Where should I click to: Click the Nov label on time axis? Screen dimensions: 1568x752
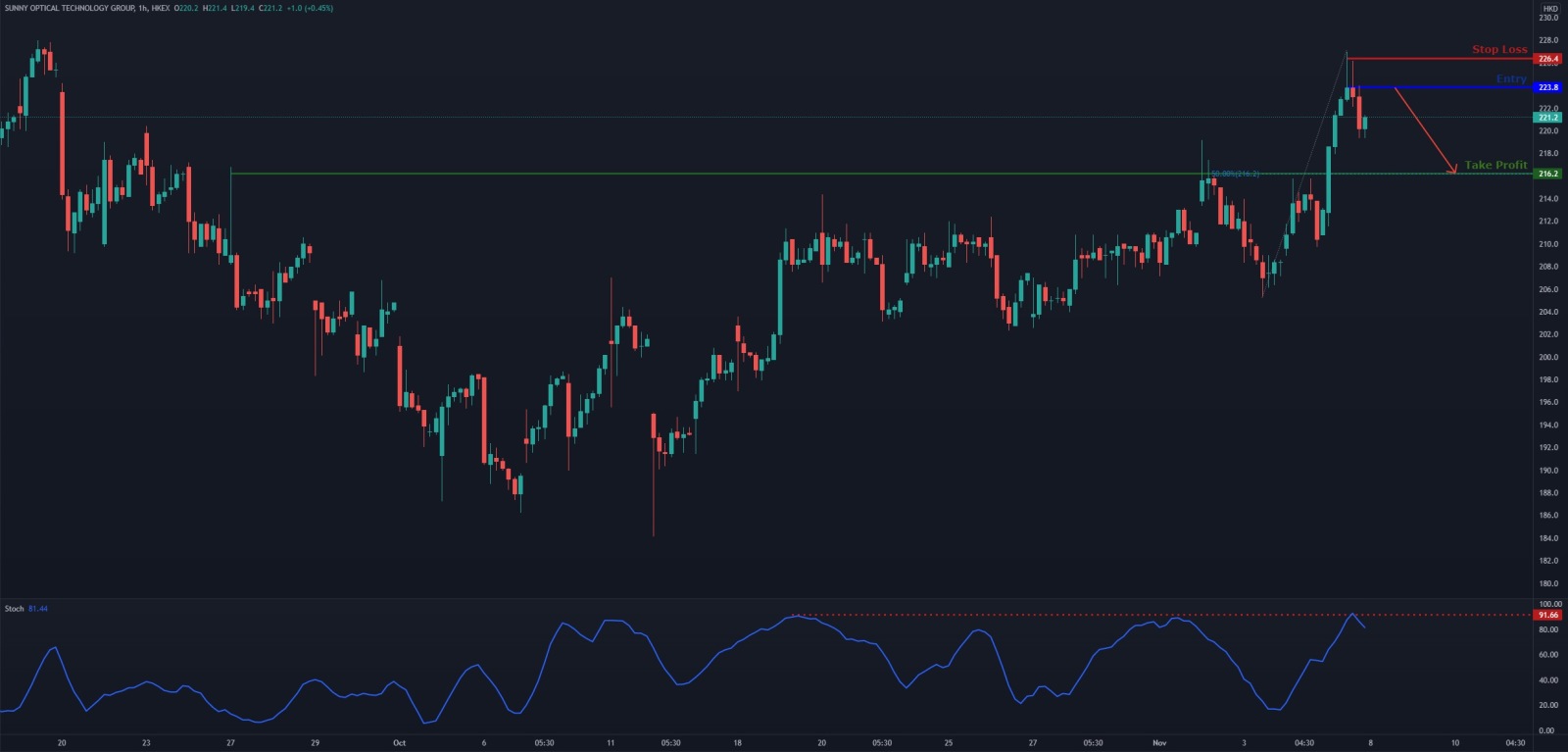(x=1159, y=743)
